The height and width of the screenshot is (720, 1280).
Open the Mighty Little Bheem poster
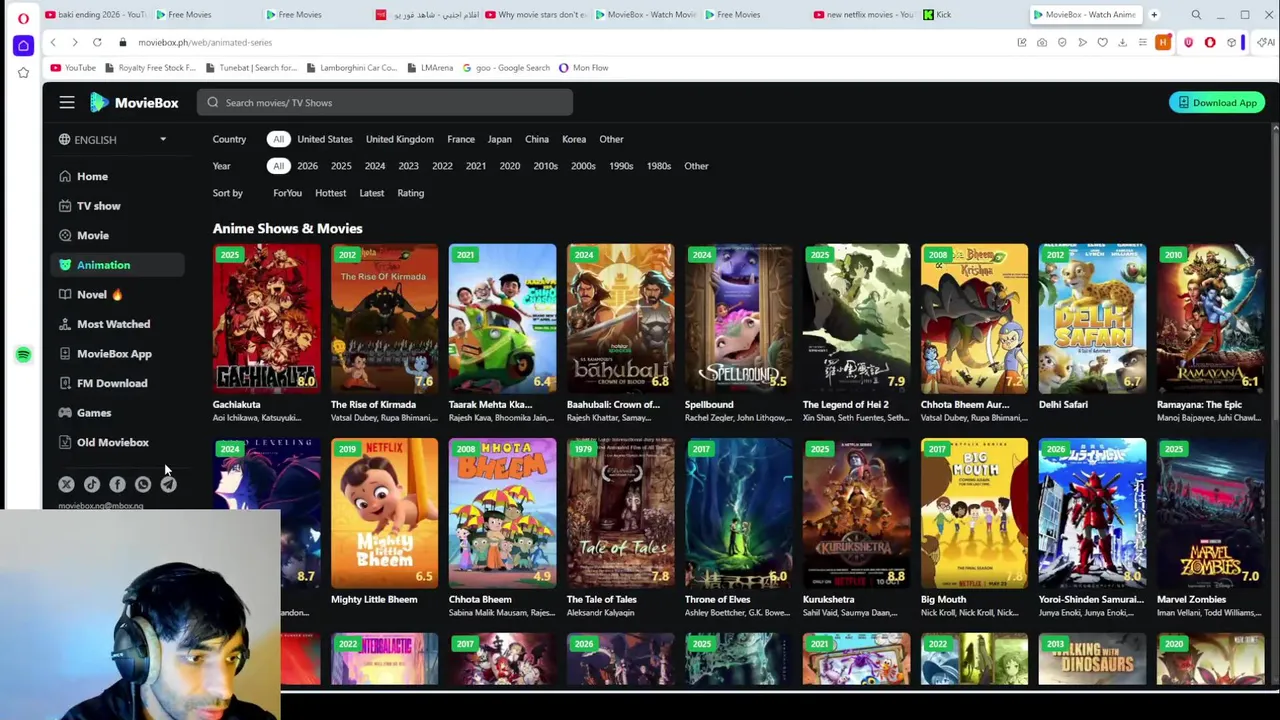point(384,512)
